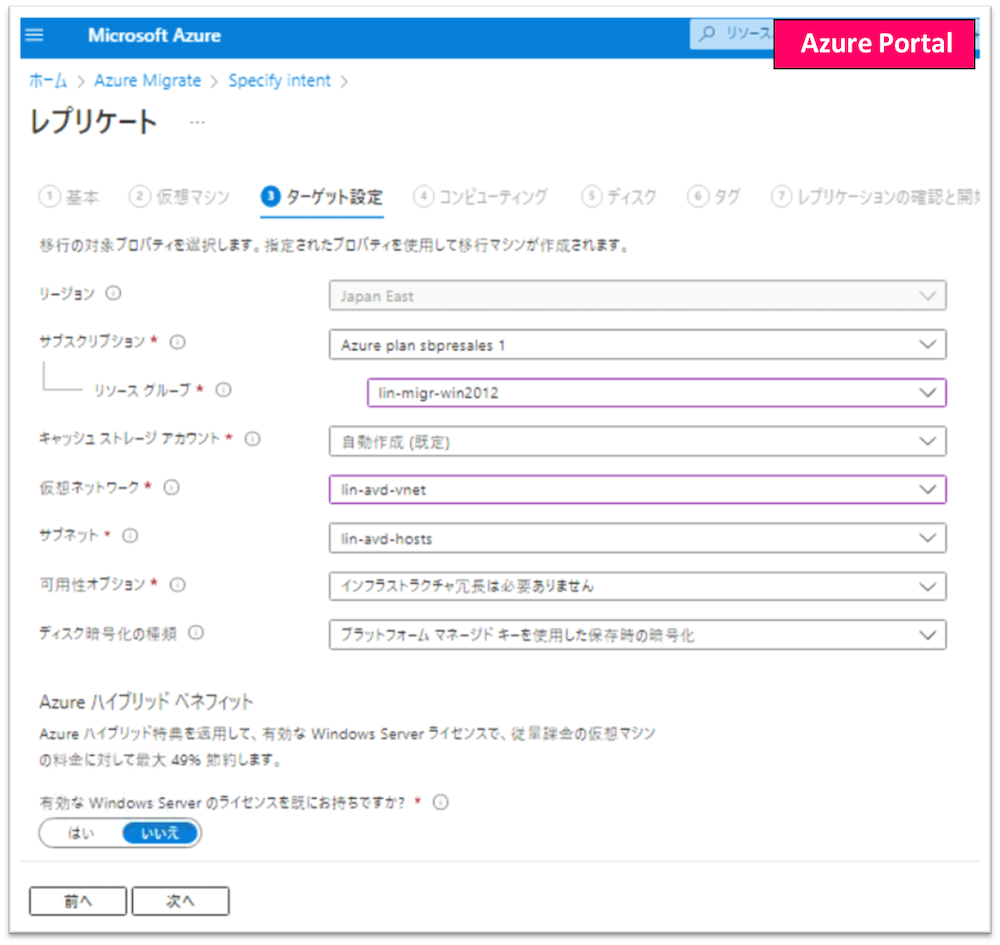The width and height of the screenshot is (1000, 945).
Task: Click the Azure Migrate breadcrumb link
Action: (x=147, y=81)
